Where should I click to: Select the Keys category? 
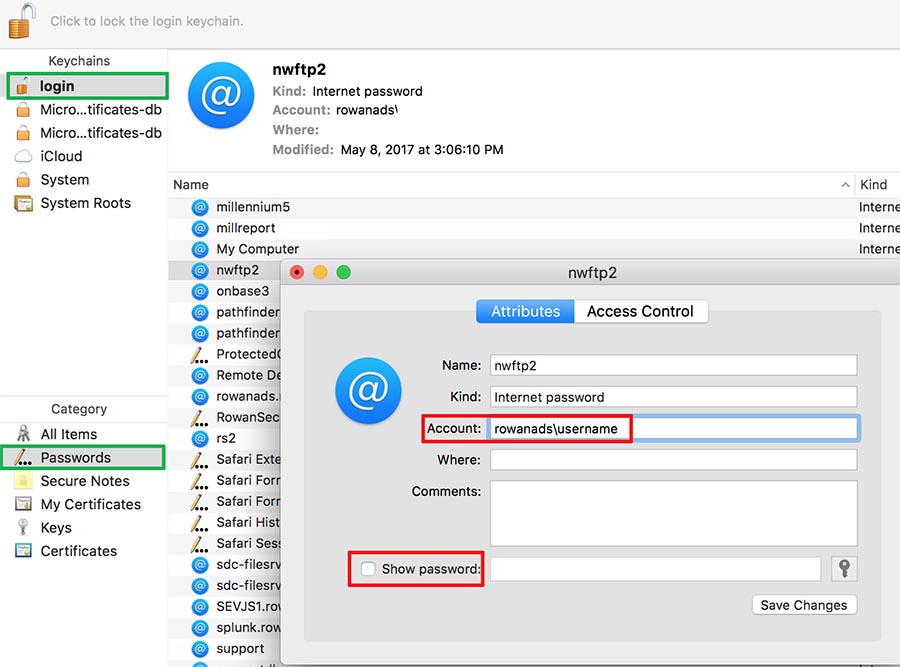coord(56,528)
